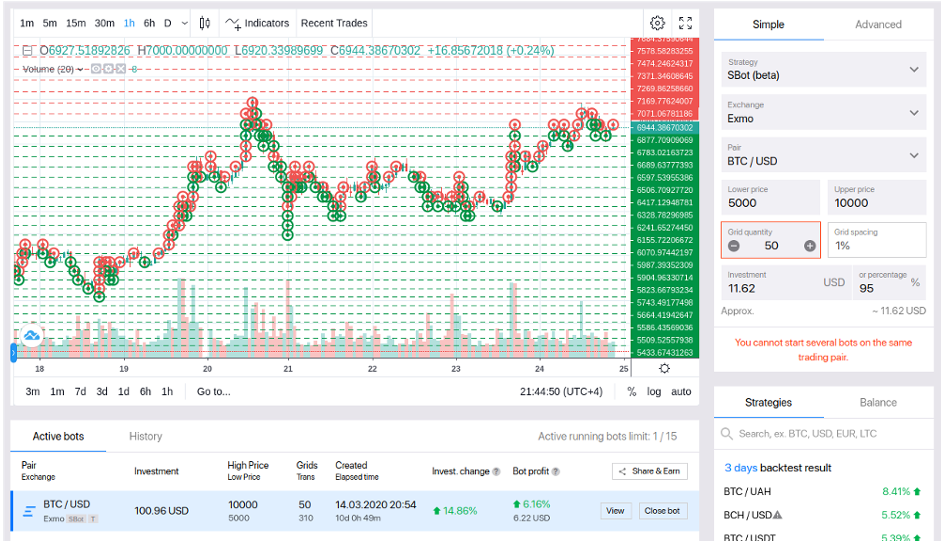Viewport: 941px width, 541px height.
Task: Click the current price label 6944.38670302
Action: 665,127
